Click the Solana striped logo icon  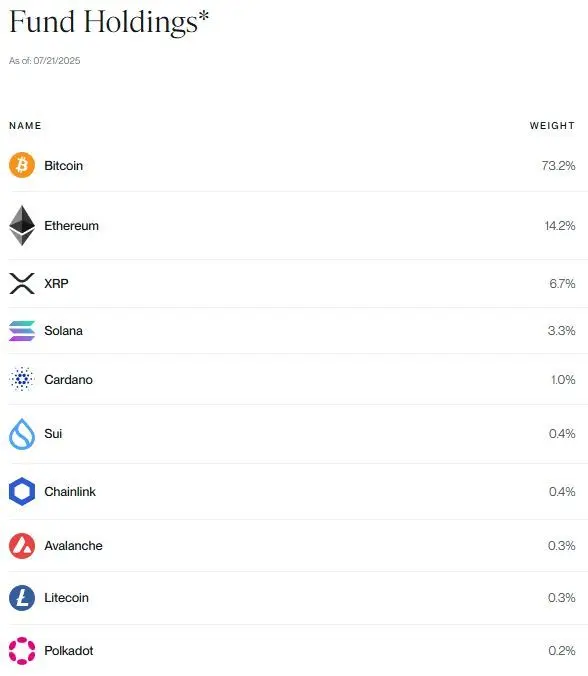(x=22, y=331)
